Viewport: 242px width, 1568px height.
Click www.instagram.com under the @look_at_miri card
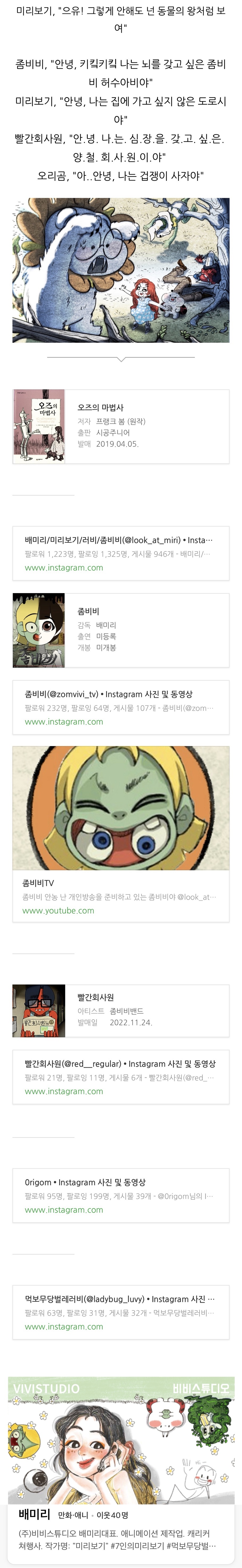64,567
